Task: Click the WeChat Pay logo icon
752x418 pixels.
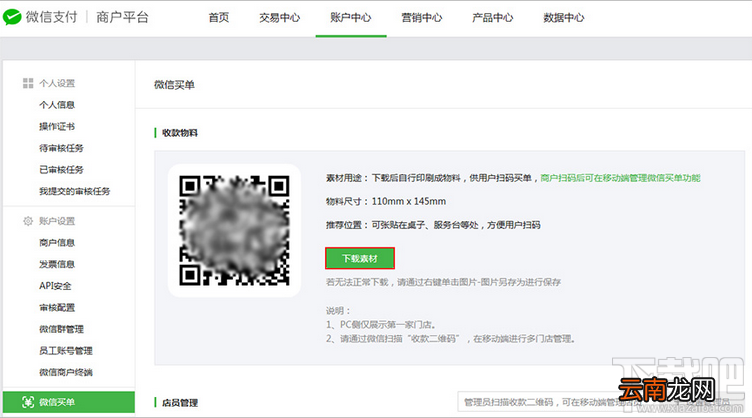Action: pos(12,17)
